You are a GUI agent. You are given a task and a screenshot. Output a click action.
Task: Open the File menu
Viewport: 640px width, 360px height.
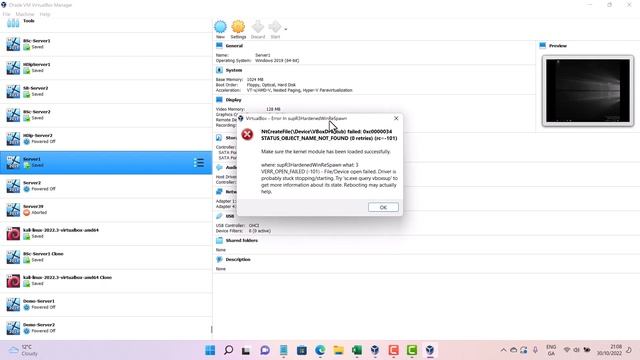click(x=7, y=14)
